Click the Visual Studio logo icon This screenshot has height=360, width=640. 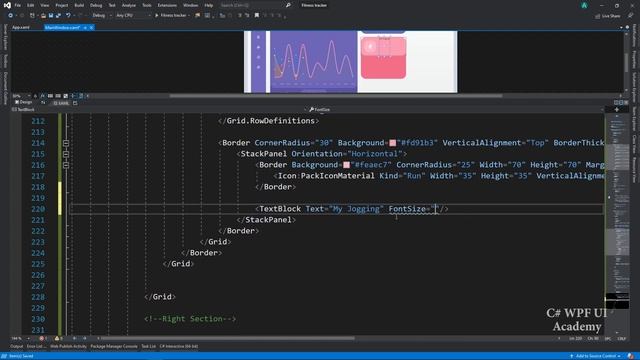pos(7,5)
